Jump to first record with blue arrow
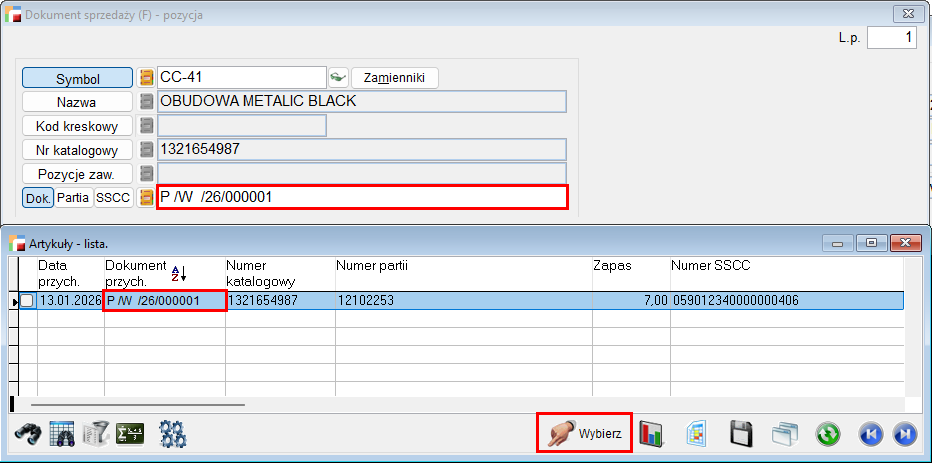Image resolution: width=932 pixels, height=463 pixels. (x=871, y=434)
